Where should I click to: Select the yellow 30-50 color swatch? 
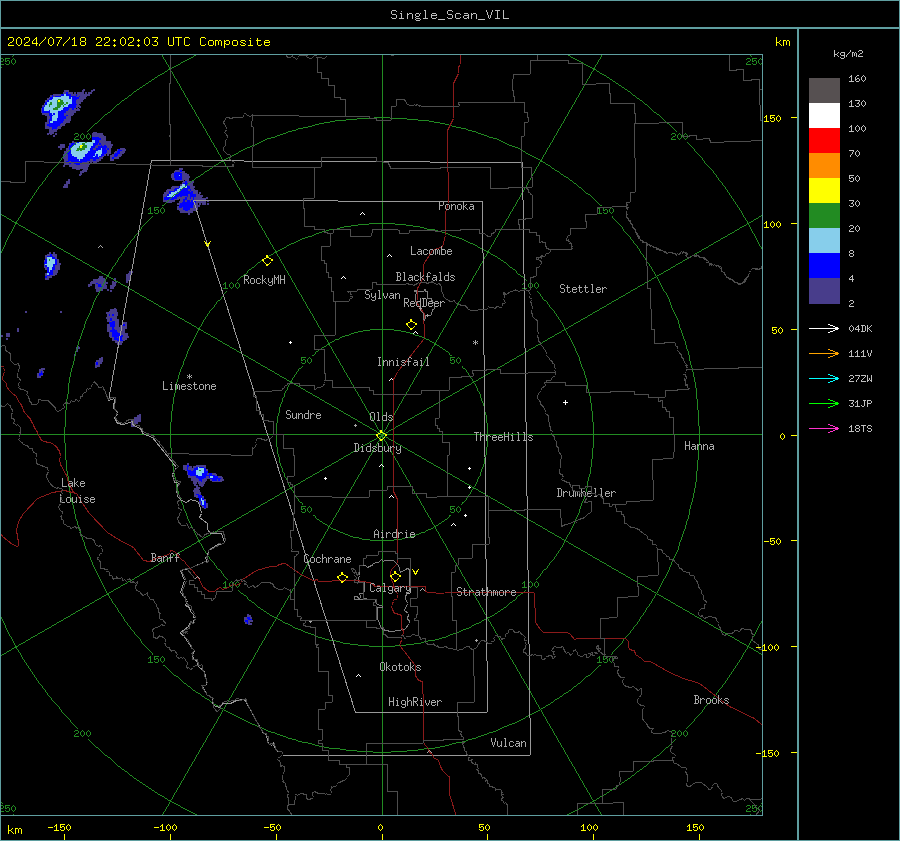[824, 191]
